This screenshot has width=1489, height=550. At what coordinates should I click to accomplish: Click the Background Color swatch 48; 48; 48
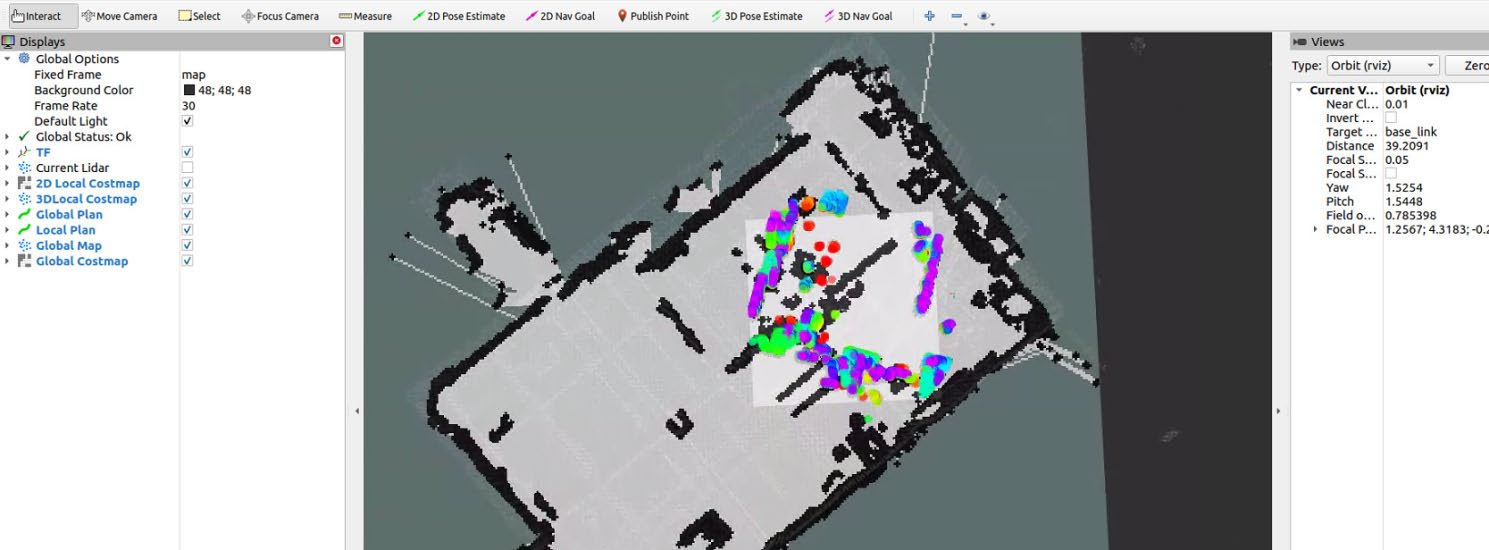pyautogui.click(x=189, y=90)
